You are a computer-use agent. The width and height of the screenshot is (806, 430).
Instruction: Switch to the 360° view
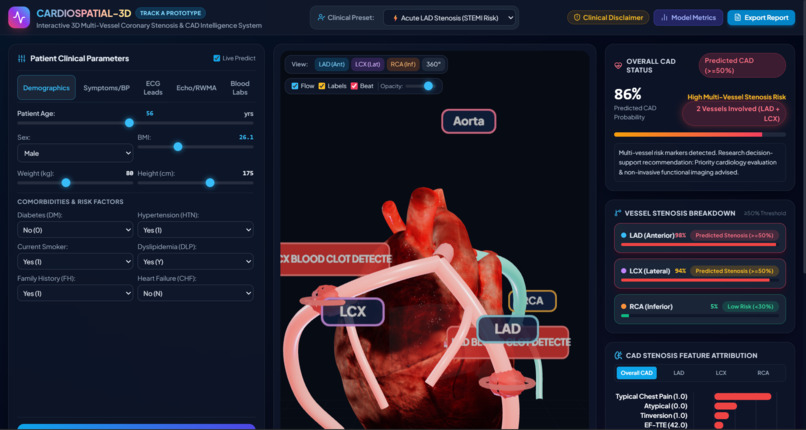click(433, 64)
